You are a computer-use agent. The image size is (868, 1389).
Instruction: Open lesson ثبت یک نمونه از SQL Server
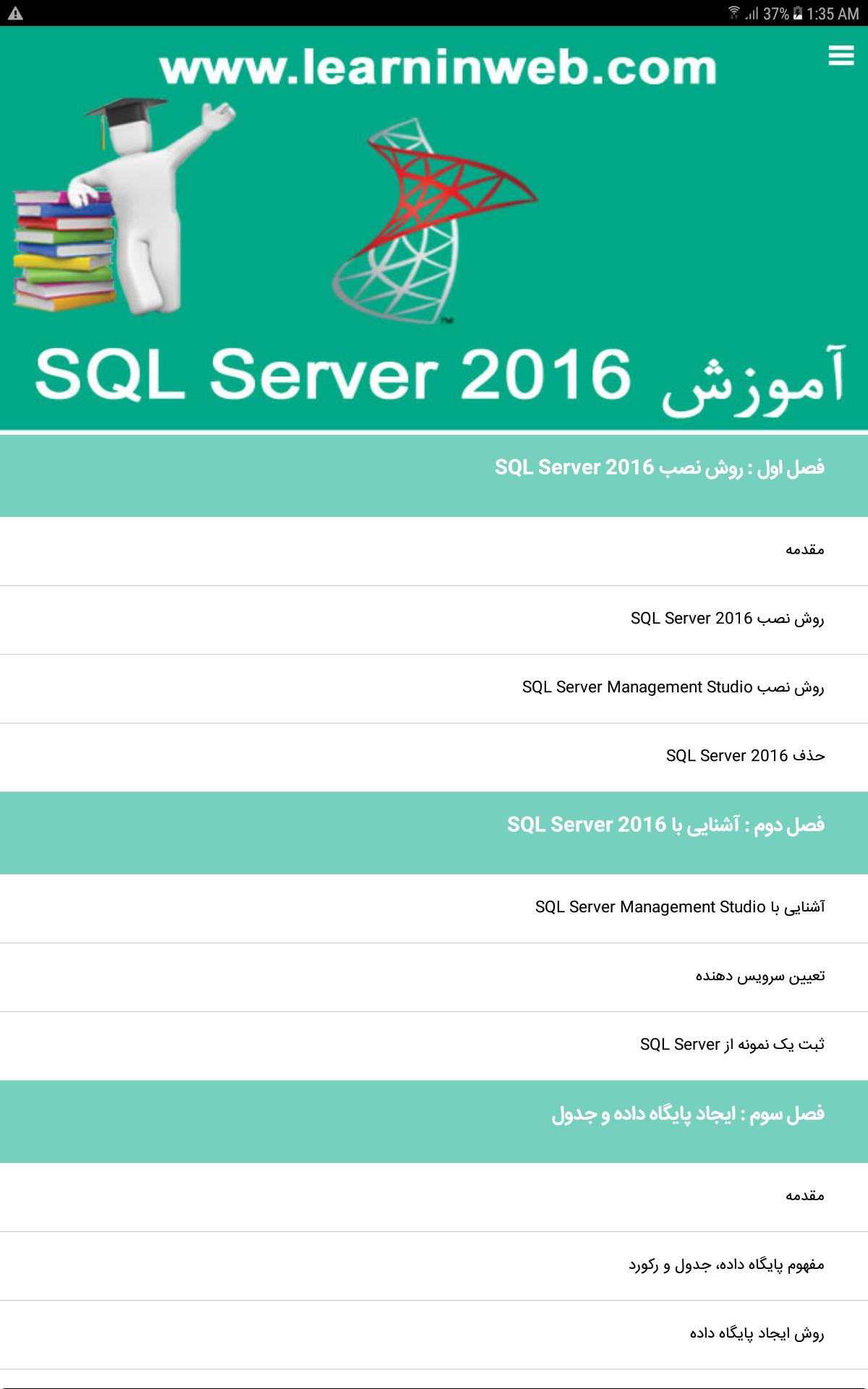pos(434,1046)
